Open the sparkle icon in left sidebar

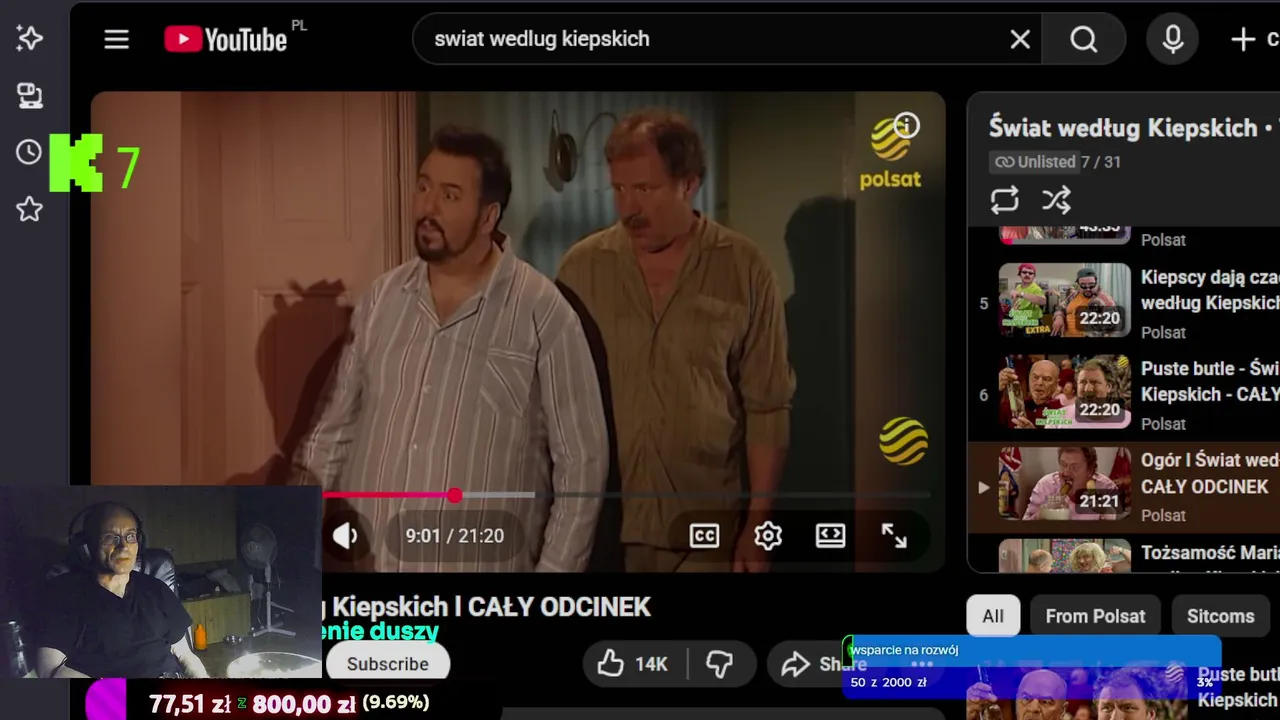pyautogui.click(x=29, y=38)
